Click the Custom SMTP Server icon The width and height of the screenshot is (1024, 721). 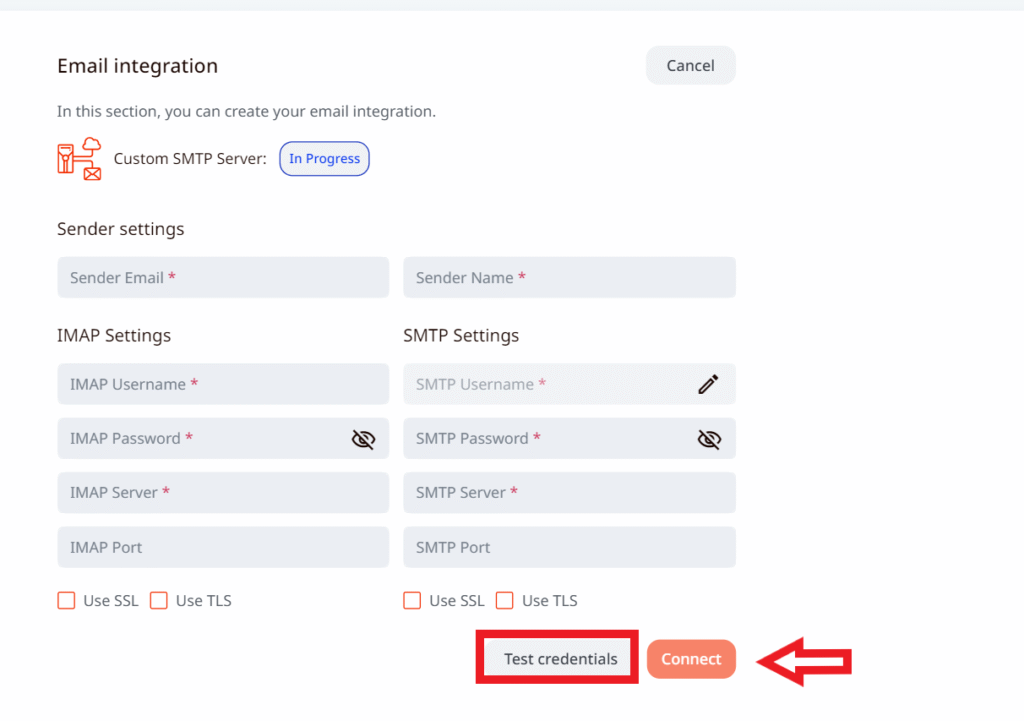(79, 158)
